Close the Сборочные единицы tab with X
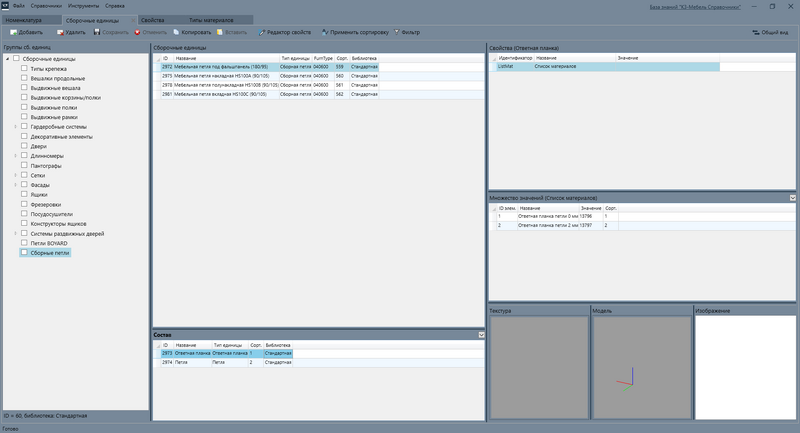800x433 pixels. pyautogui.click(x=134, y=20)
